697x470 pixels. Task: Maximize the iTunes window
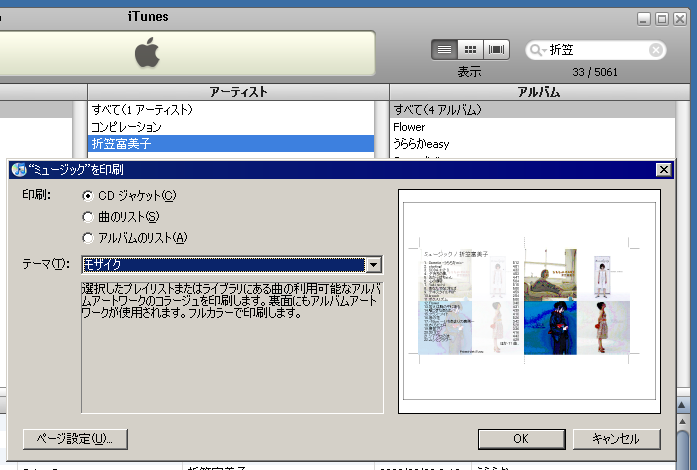click(662, 19)
